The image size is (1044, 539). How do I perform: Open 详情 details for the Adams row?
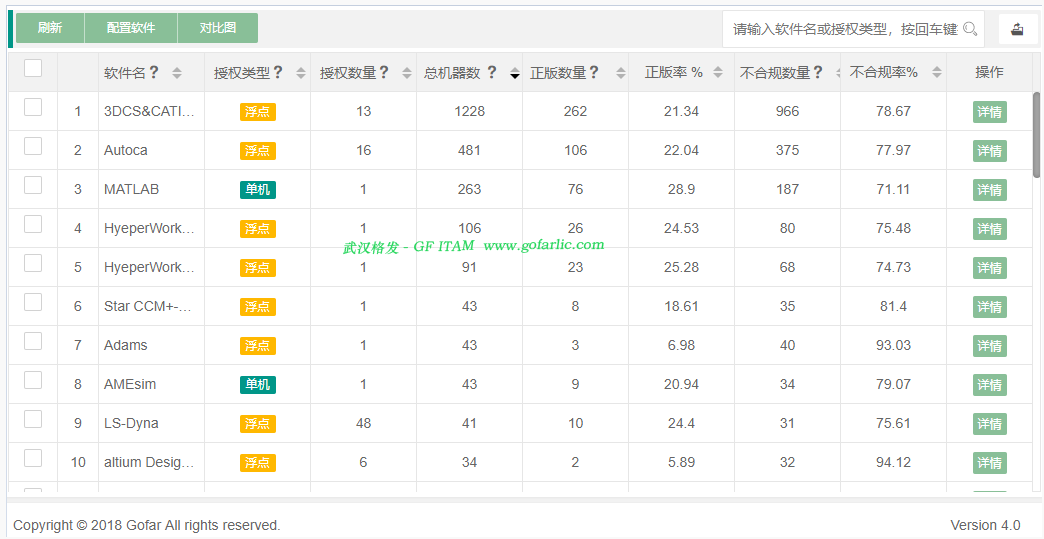pos(989,346)
